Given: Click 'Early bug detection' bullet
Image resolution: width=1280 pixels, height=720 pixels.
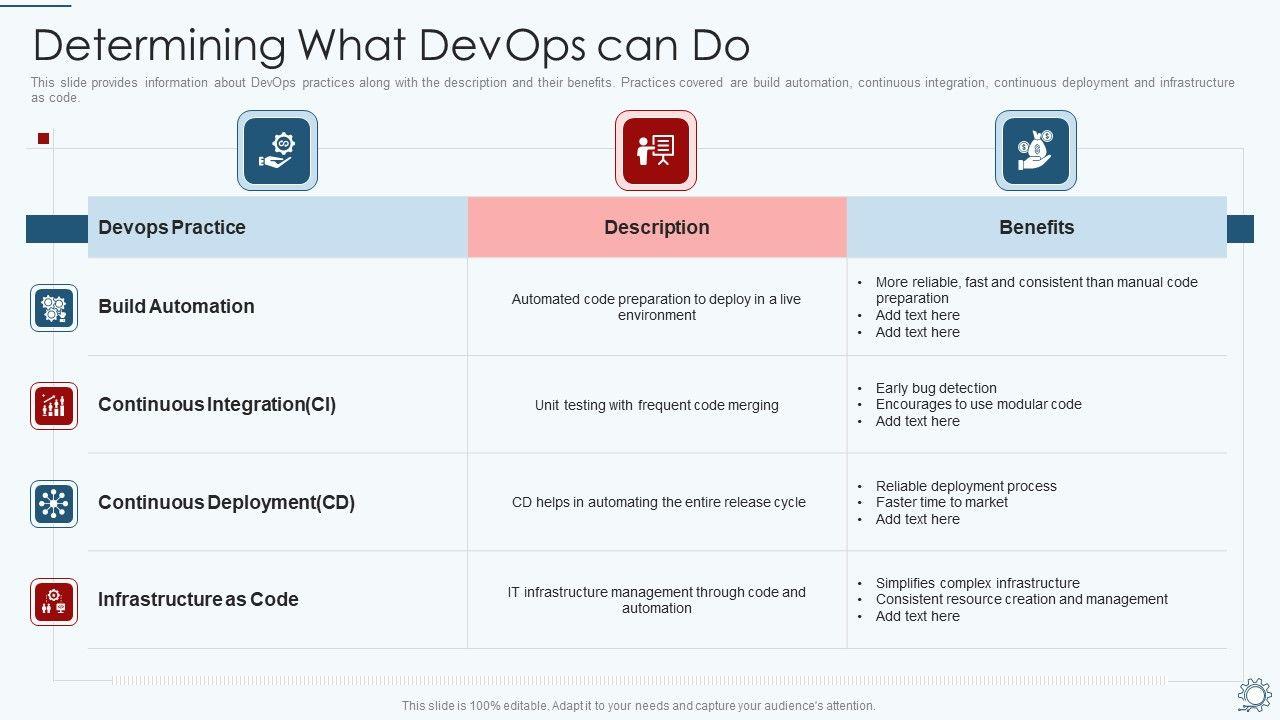Looking at the screenshot, I should coord(936,388).
